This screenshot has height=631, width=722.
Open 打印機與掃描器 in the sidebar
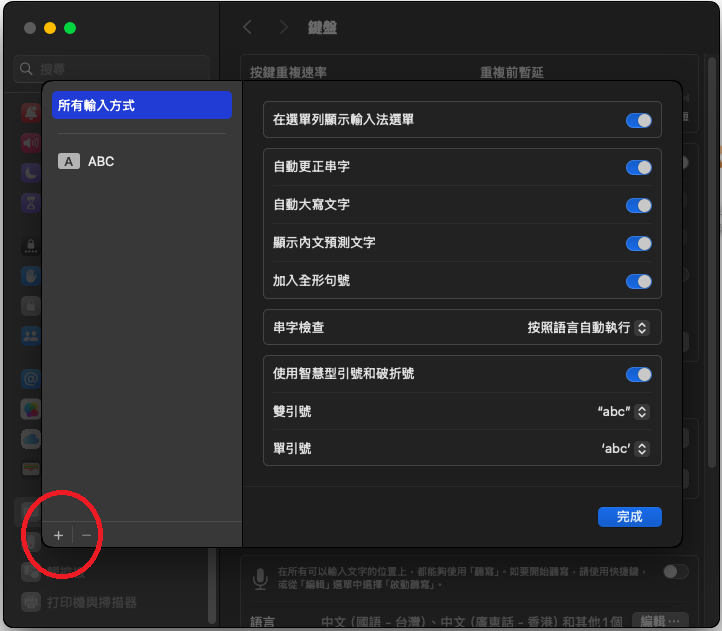92,602
